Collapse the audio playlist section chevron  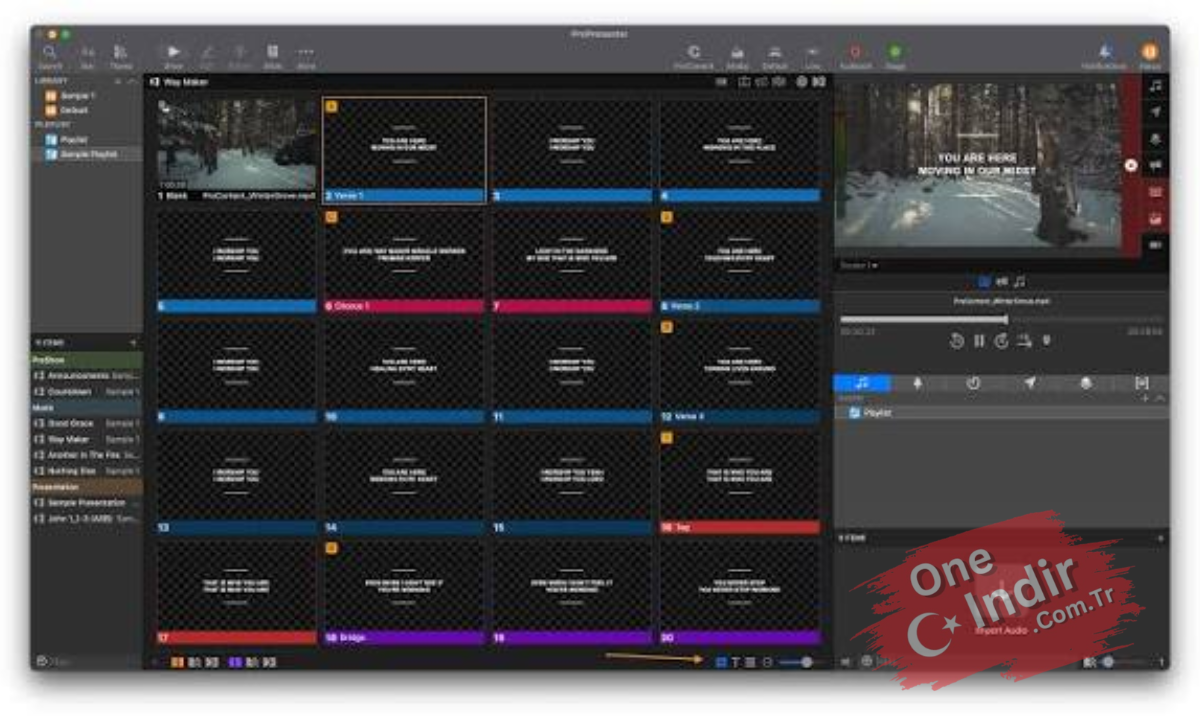tap(1160, 398)
